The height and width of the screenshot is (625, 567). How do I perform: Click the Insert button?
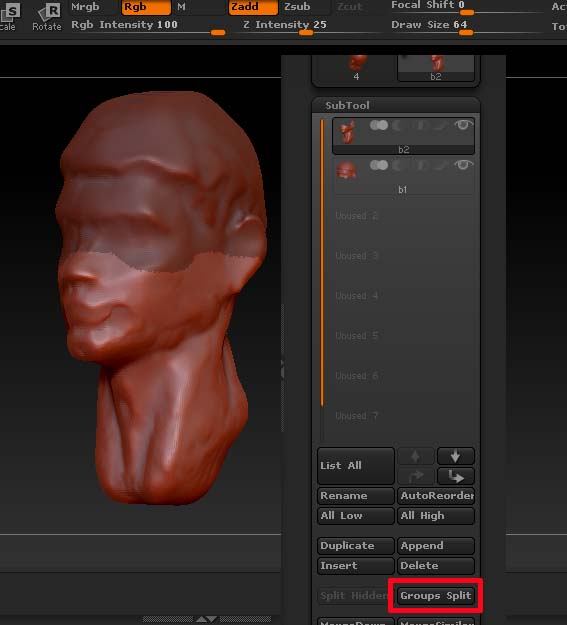tap(356, 566)
